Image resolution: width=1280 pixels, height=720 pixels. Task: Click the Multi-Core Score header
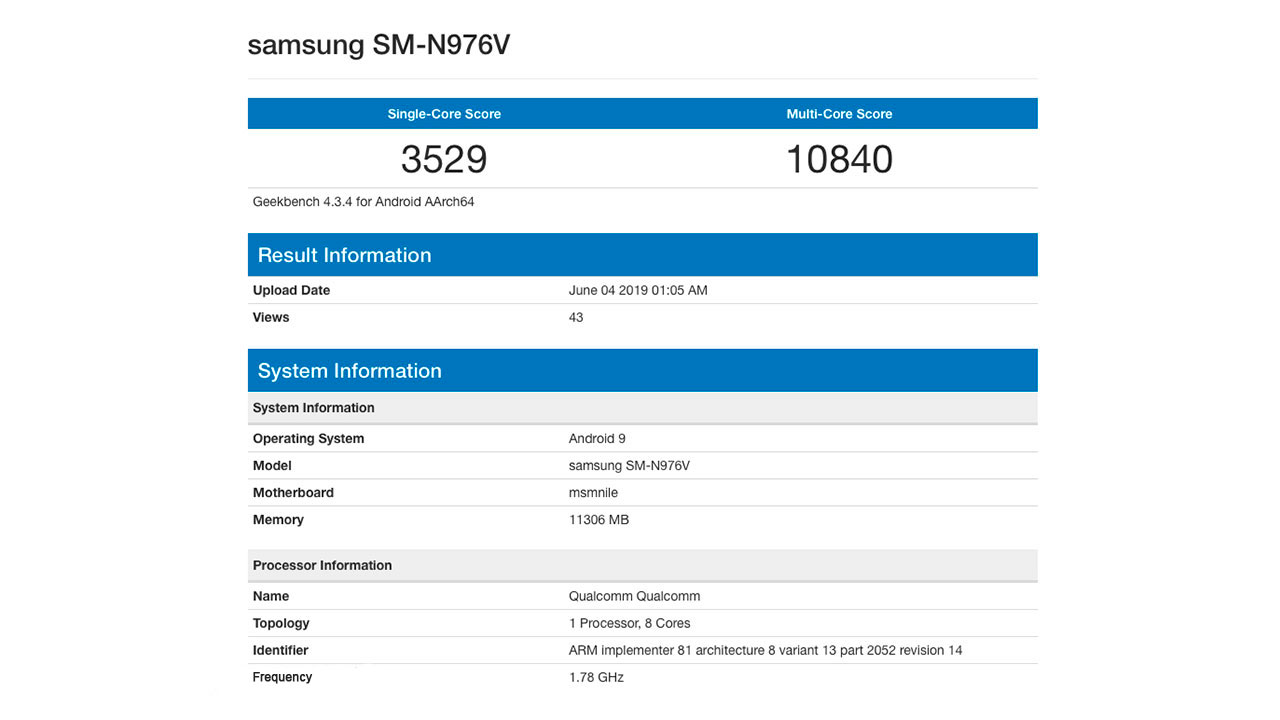pos(839,114)
